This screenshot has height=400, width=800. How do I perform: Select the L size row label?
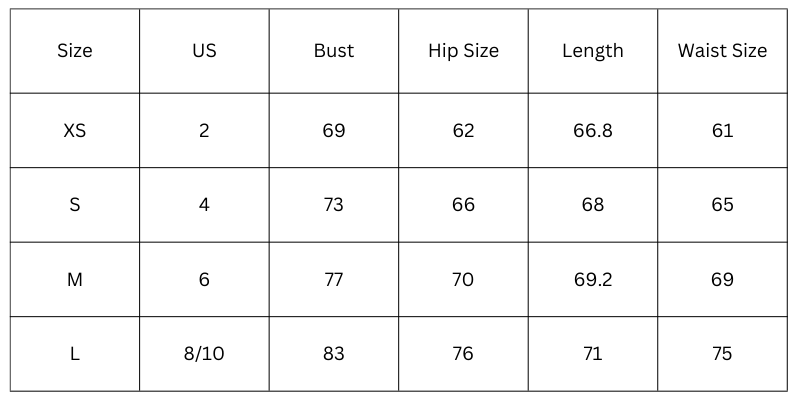point(75,354)
